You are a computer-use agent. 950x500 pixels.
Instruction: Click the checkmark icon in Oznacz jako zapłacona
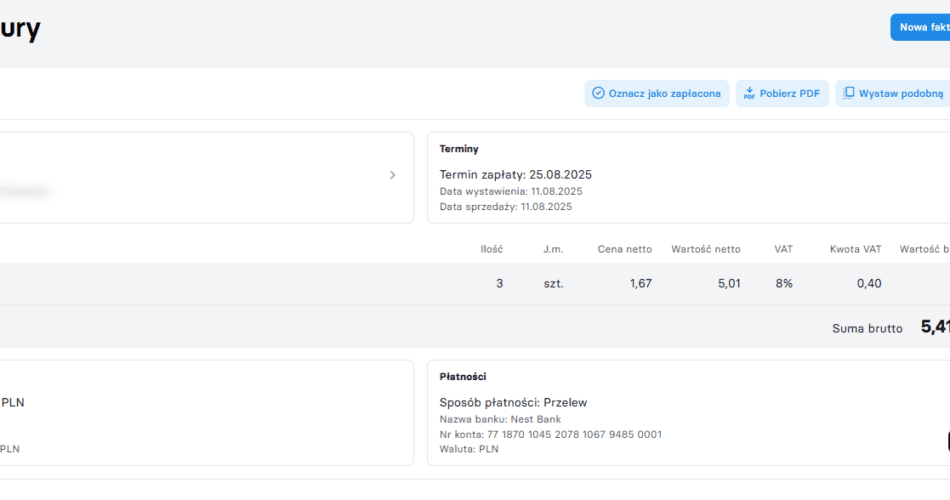(598, 93)
